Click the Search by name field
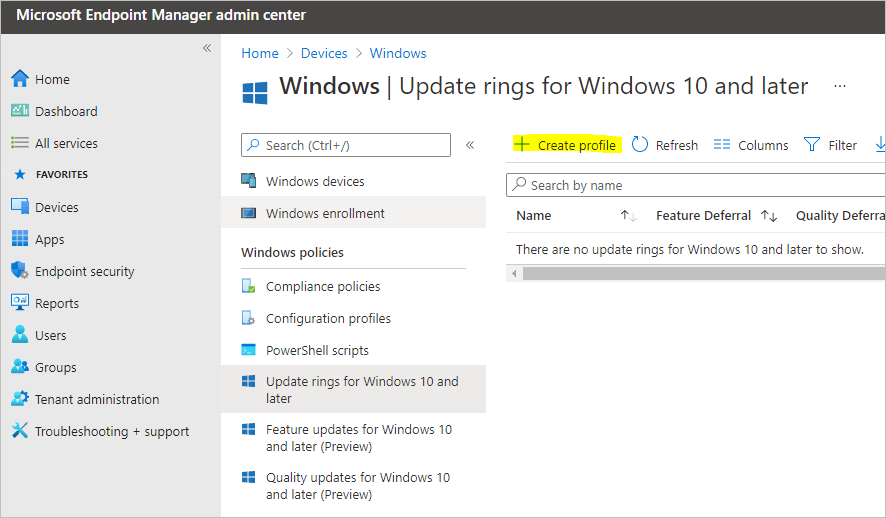The width and height of the screenshot is (886, 518). 696,185
